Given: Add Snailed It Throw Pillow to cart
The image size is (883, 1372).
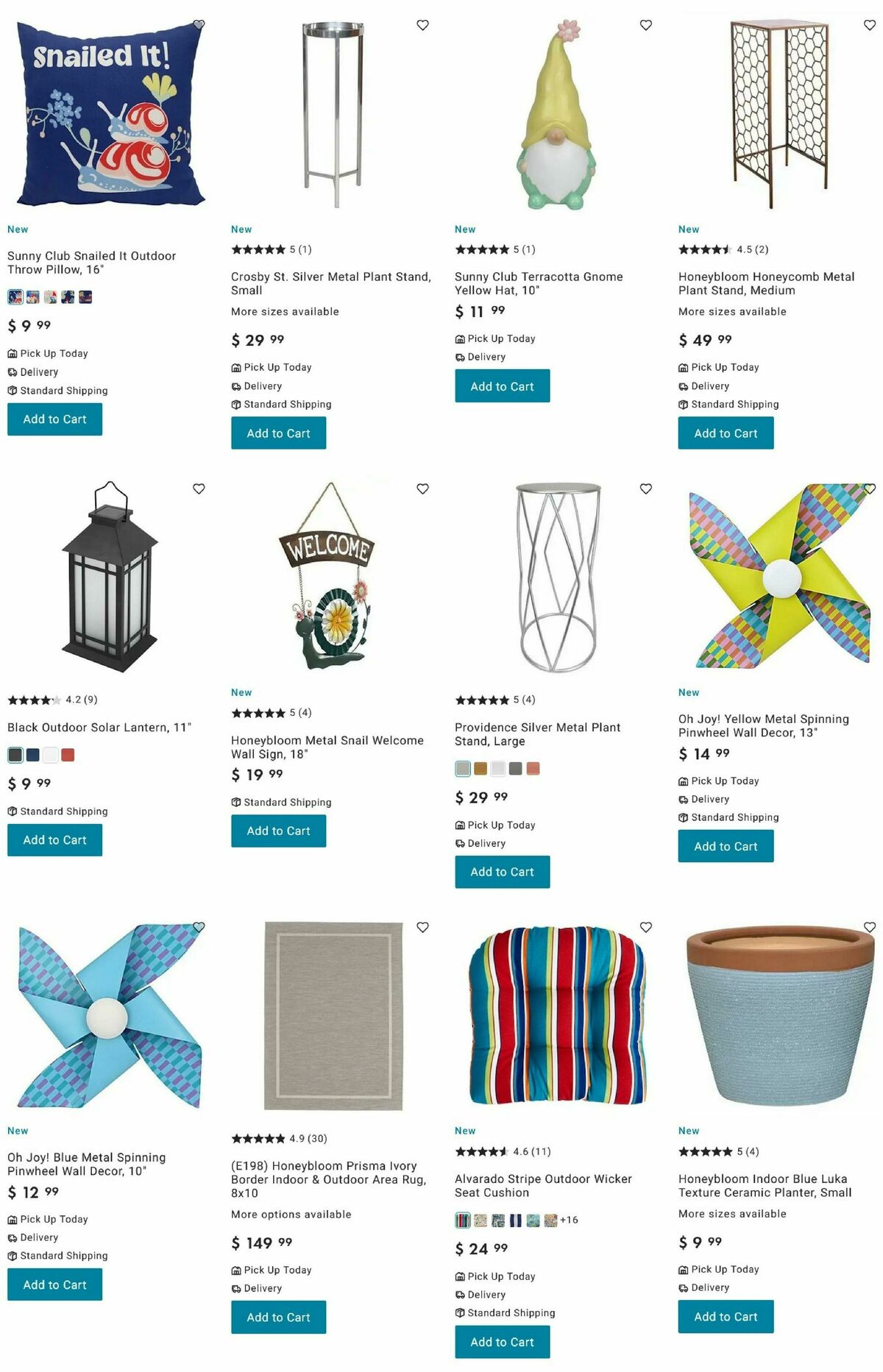Looking at the screenshot, I should pos(55,419).
